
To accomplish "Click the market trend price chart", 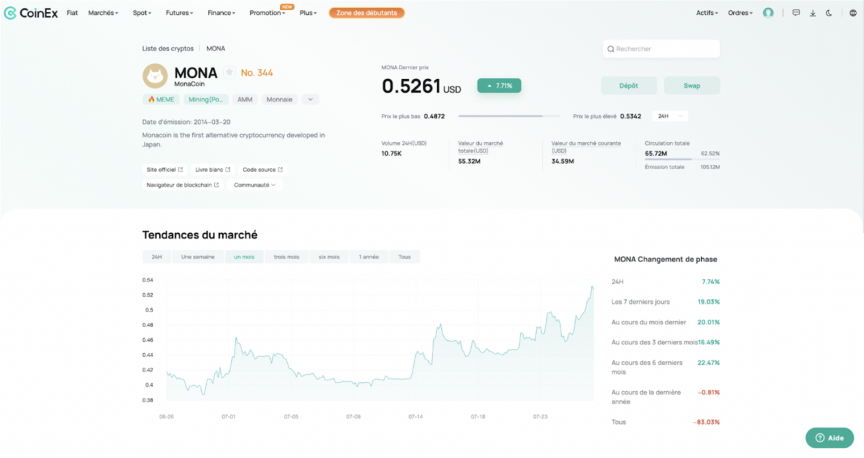I will pyautogui.click(x=380, y=340).
